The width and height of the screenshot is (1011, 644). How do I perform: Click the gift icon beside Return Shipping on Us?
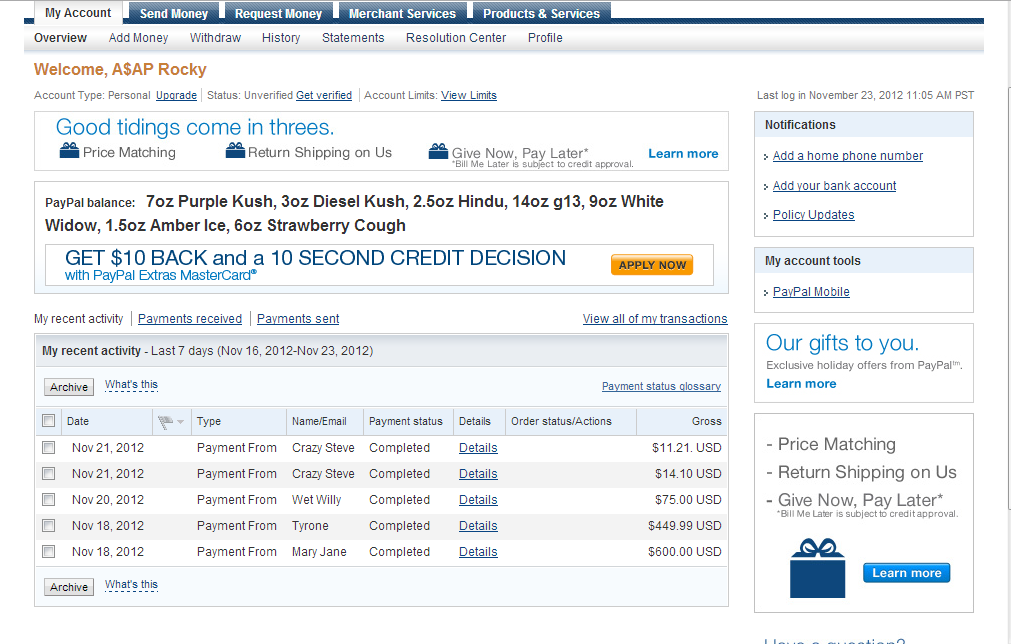[235, 150]
